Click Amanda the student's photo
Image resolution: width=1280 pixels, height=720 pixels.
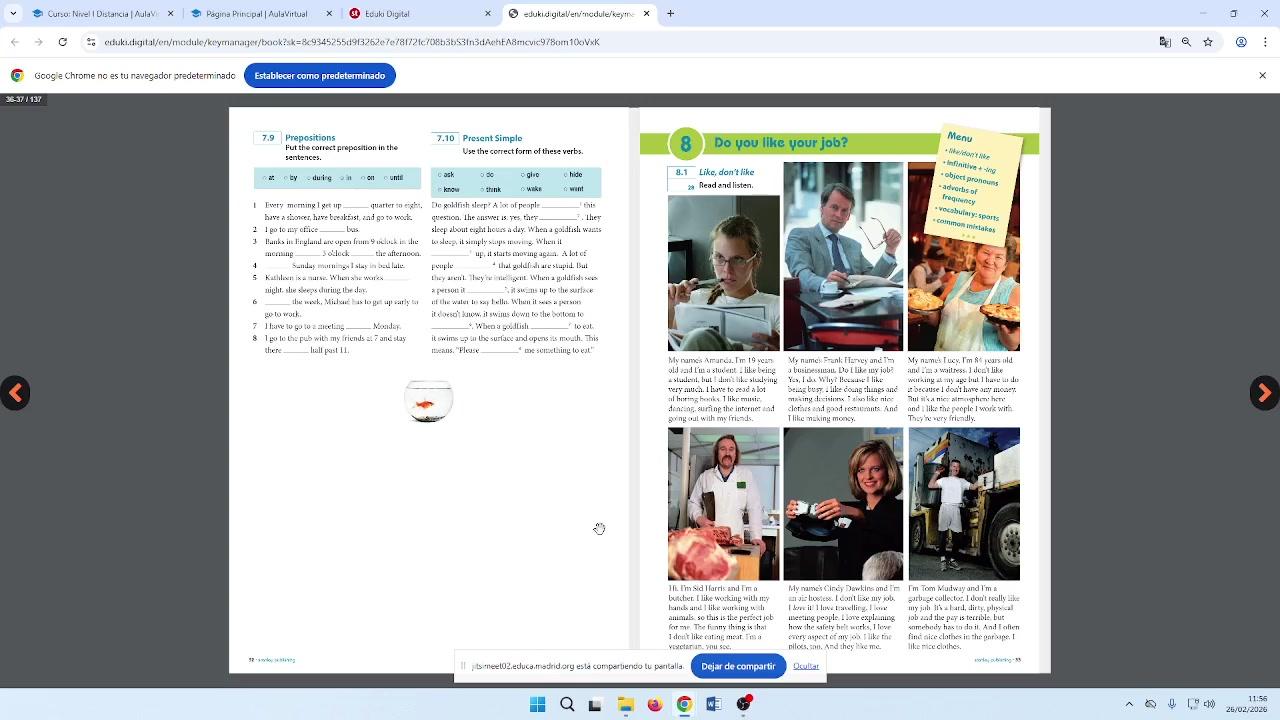coord(724,273)
